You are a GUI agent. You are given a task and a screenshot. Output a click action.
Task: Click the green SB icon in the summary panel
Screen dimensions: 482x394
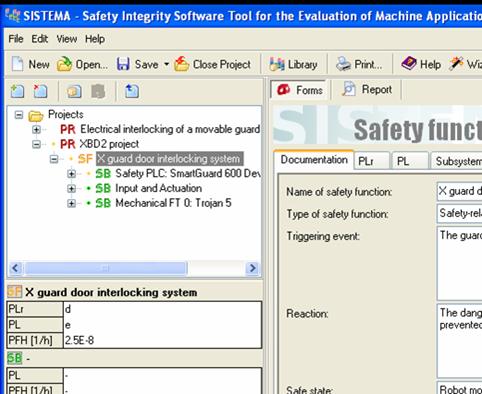tap(14, 358)
